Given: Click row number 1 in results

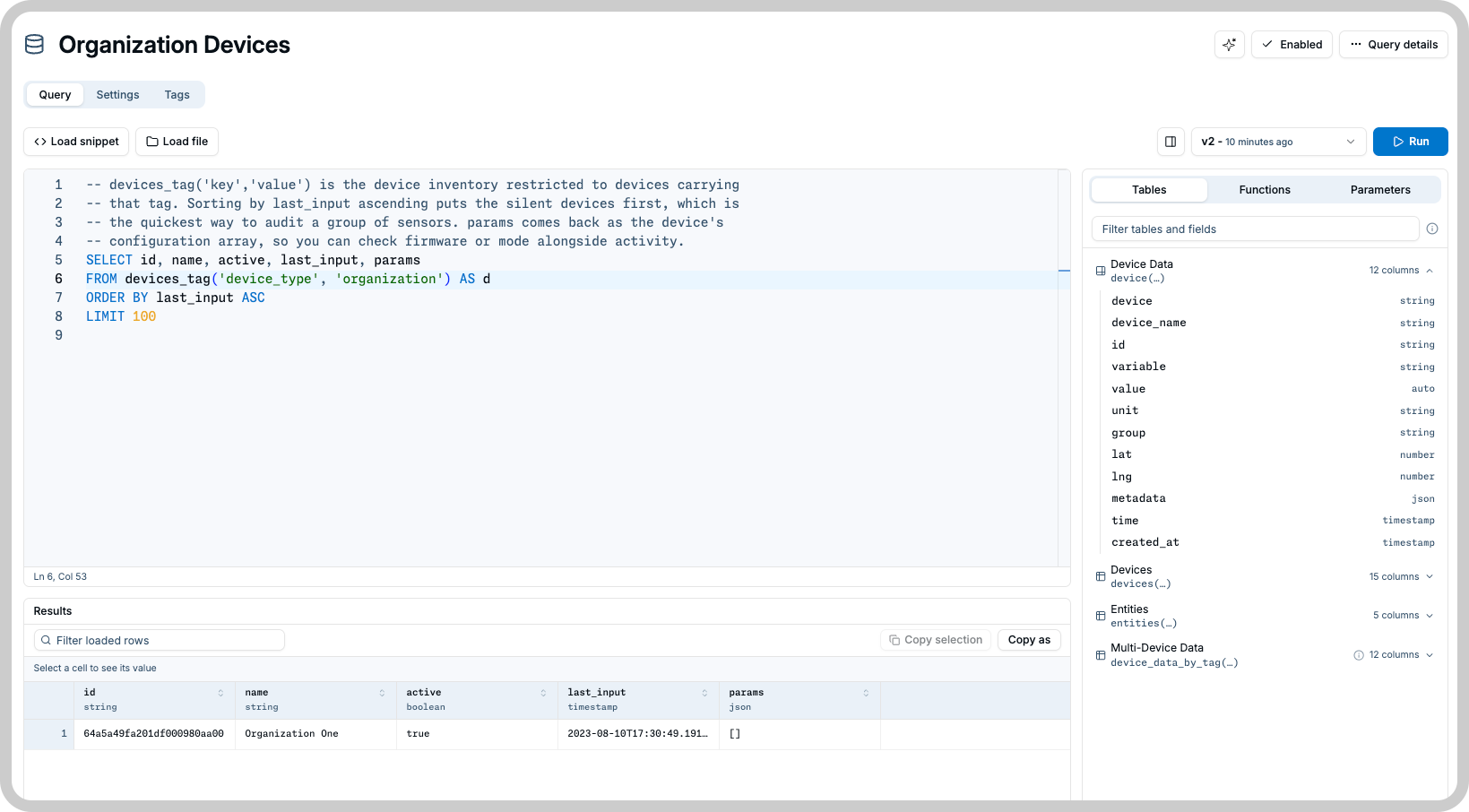Looking at the screenshot, I should click(49, 734).
